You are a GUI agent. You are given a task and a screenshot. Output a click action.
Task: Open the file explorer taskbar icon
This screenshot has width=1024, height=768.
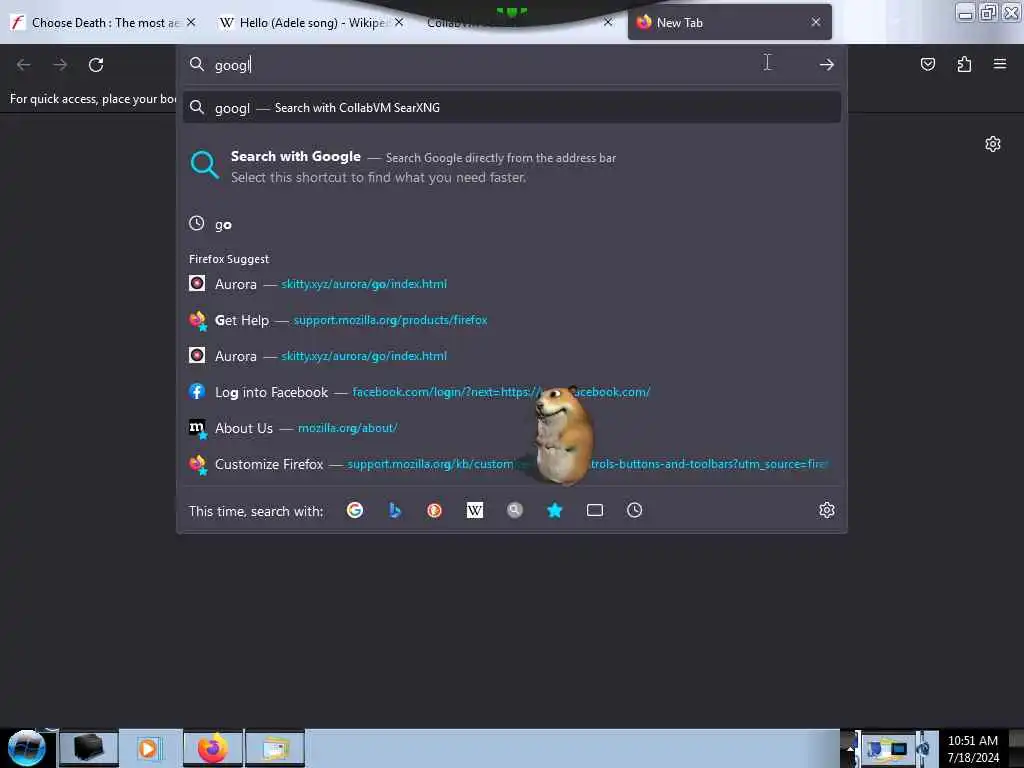coord(276,748)
